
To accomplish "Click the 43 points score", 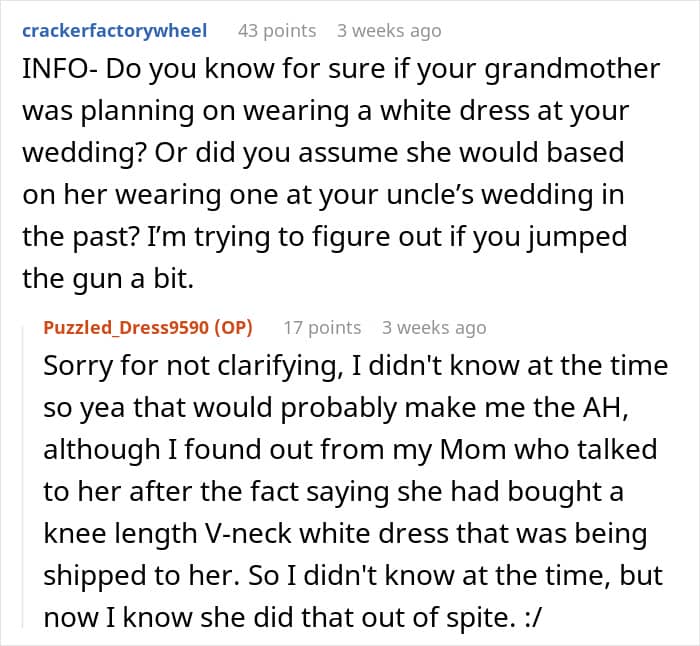I will (x=276, y=31).
